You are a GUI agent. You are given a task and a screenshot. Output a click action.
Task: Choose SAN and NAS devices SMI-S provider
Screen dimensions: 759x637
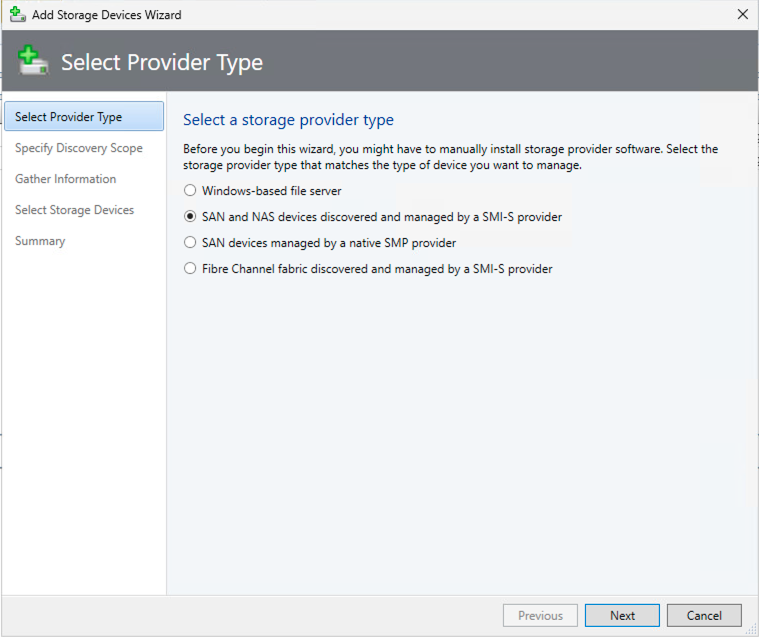(190, 216)
